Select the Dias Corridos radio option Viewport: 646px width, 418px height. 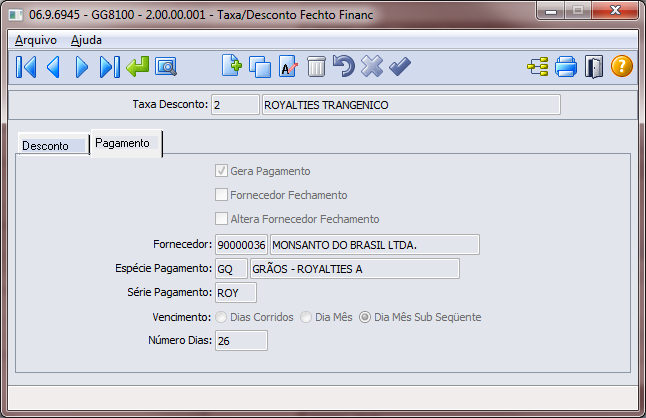[221, 317]
